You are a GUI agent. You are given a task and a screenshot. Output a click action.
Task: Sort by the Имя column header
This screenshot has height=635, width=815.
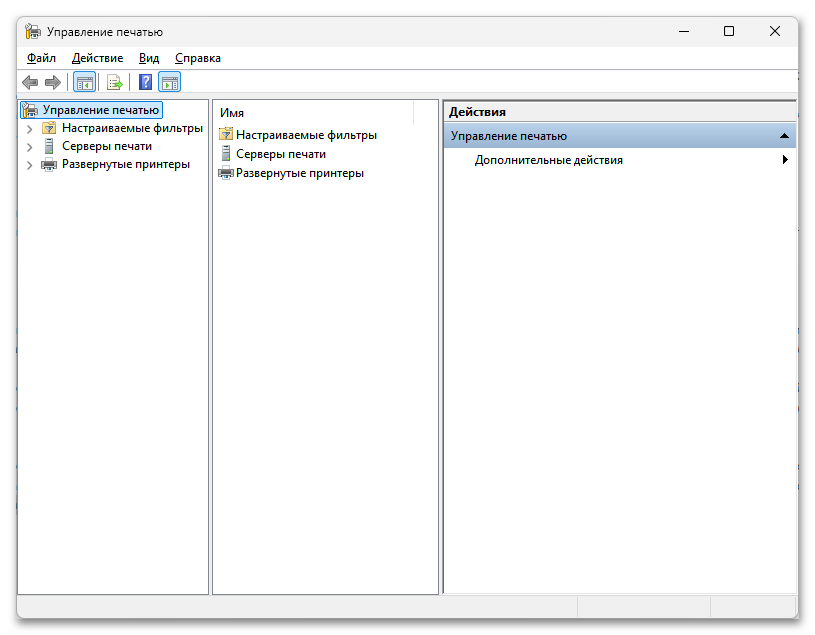coord(314,113)
